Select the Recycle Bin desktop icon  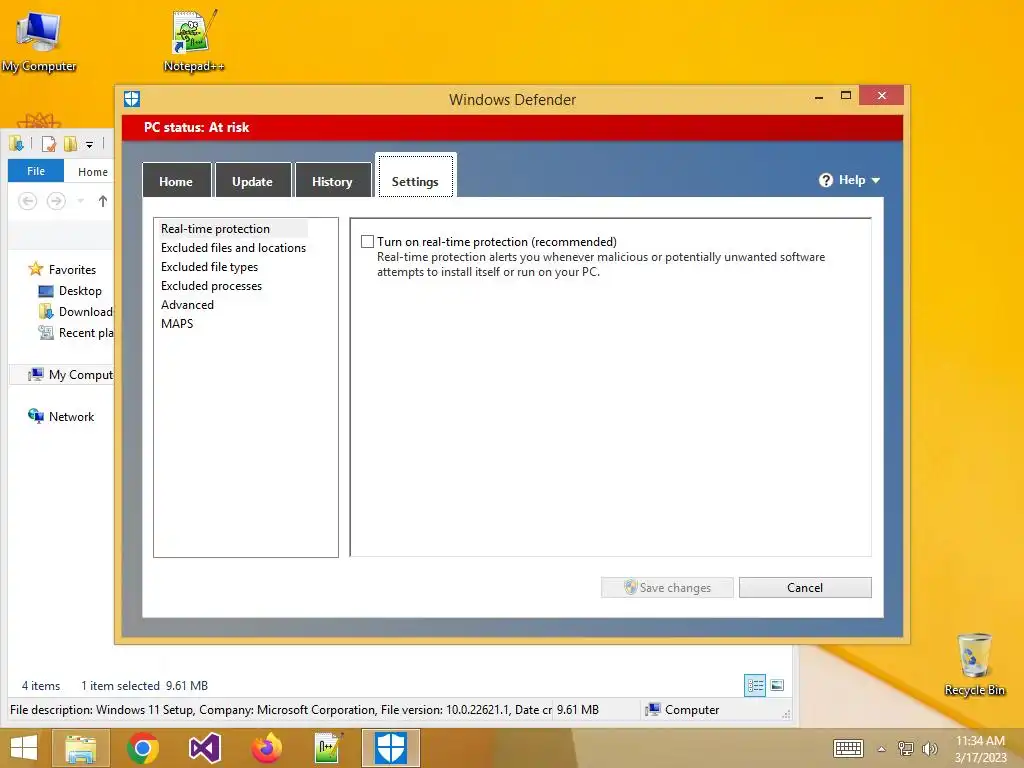974,664
